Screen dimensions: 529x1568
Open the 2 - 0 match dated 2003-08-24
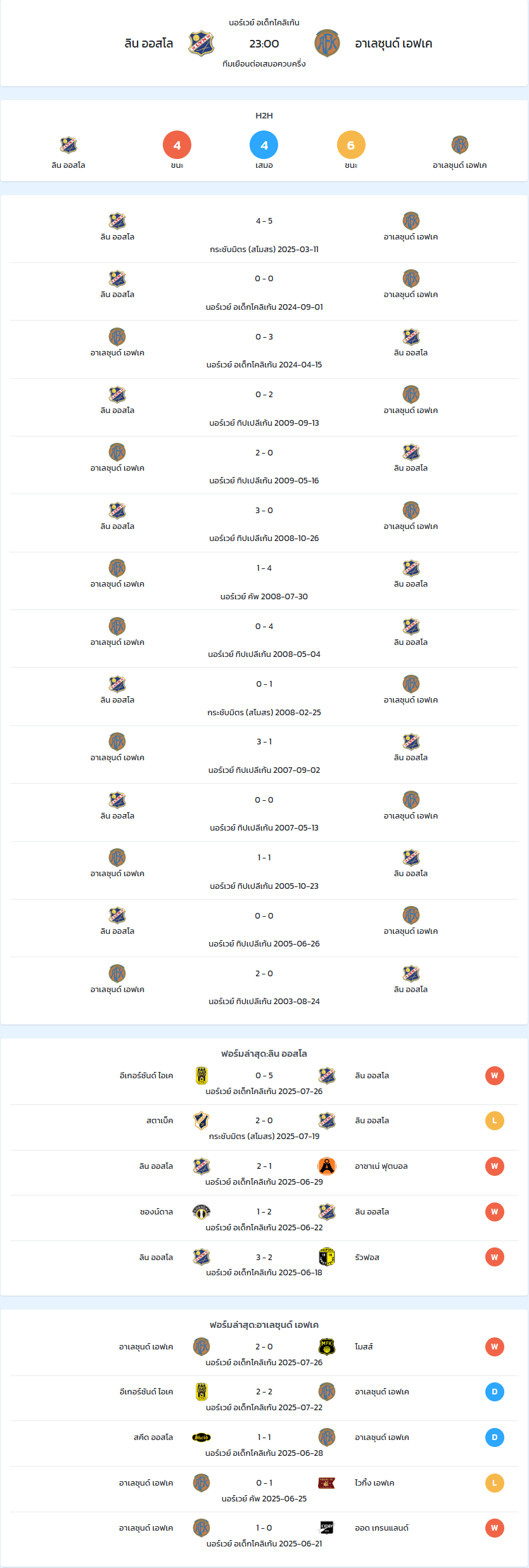coord(264,986)
